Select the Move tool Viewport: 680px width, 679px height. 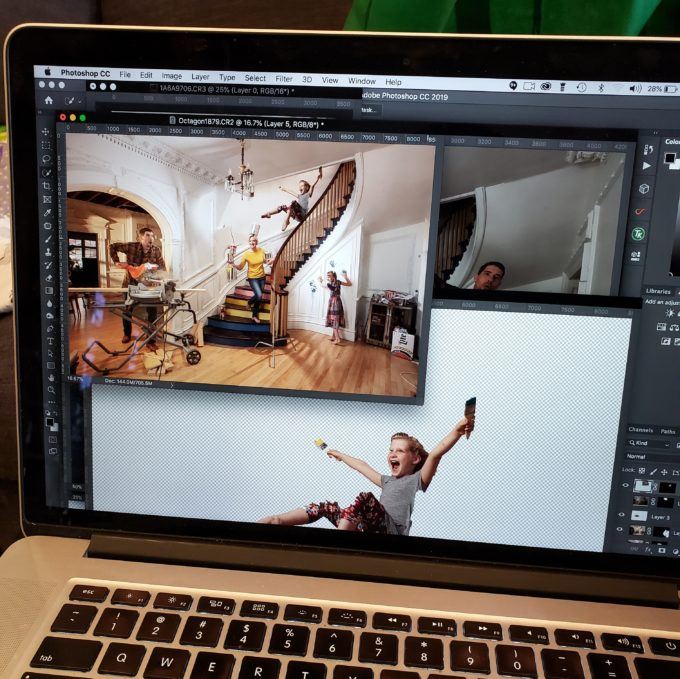click(x=46, y=132)
